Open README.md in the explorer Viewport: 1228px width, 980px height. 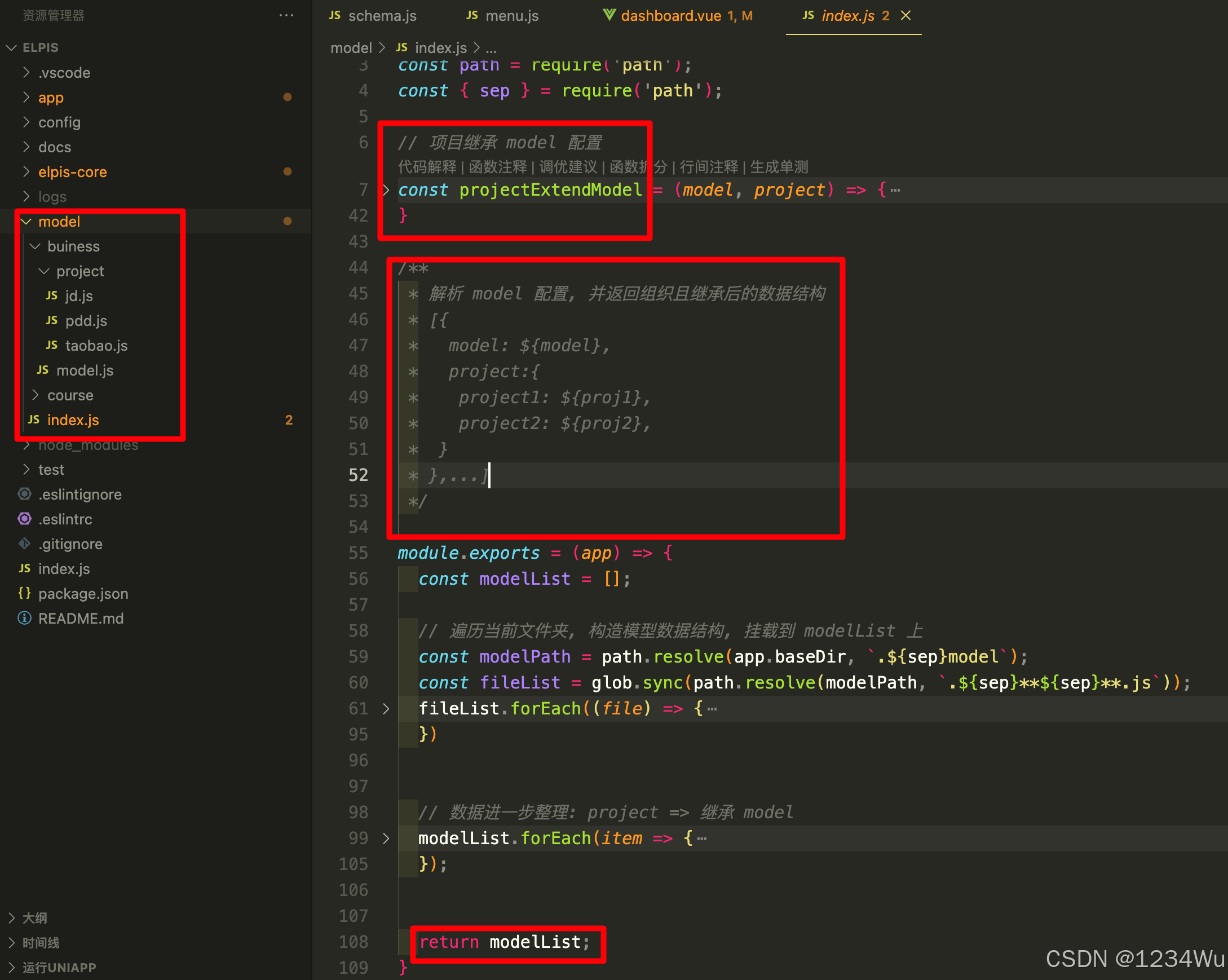[81, 618]
